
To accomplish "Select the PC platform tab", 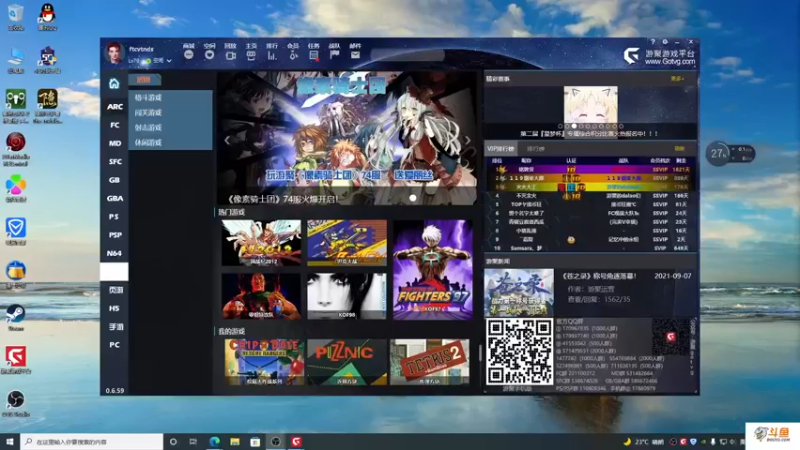I will click(114, 345).
